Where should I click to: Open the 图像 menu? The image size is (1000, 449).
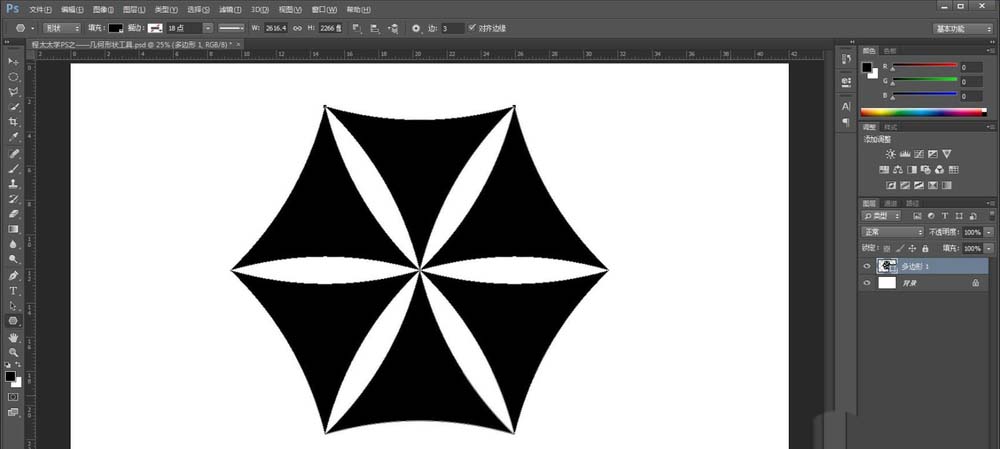click(x=102, y=8)
